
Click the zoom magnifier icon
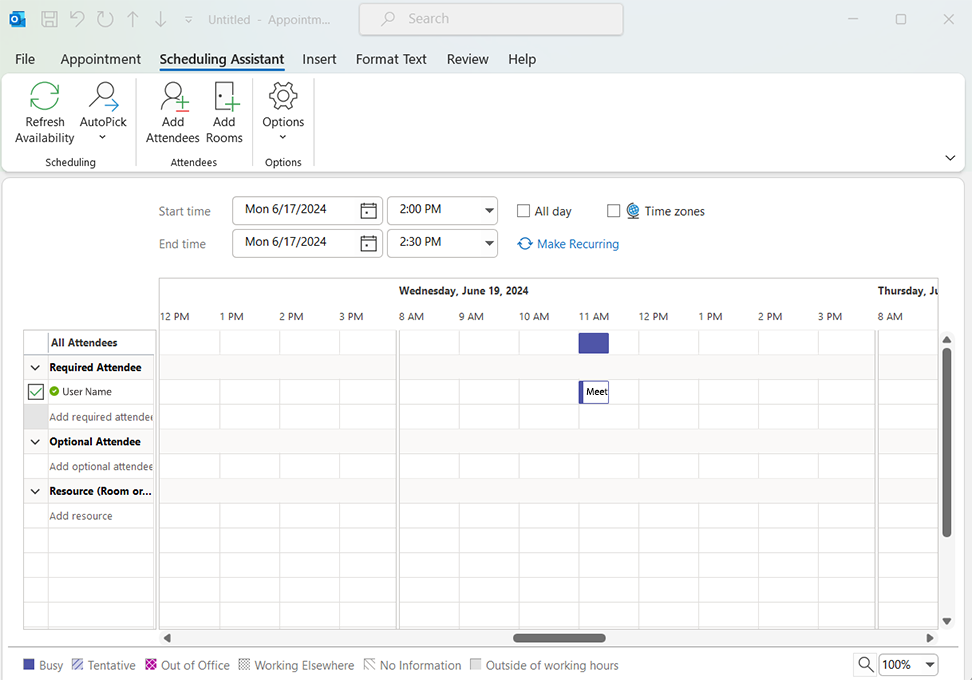click(865, 664)
